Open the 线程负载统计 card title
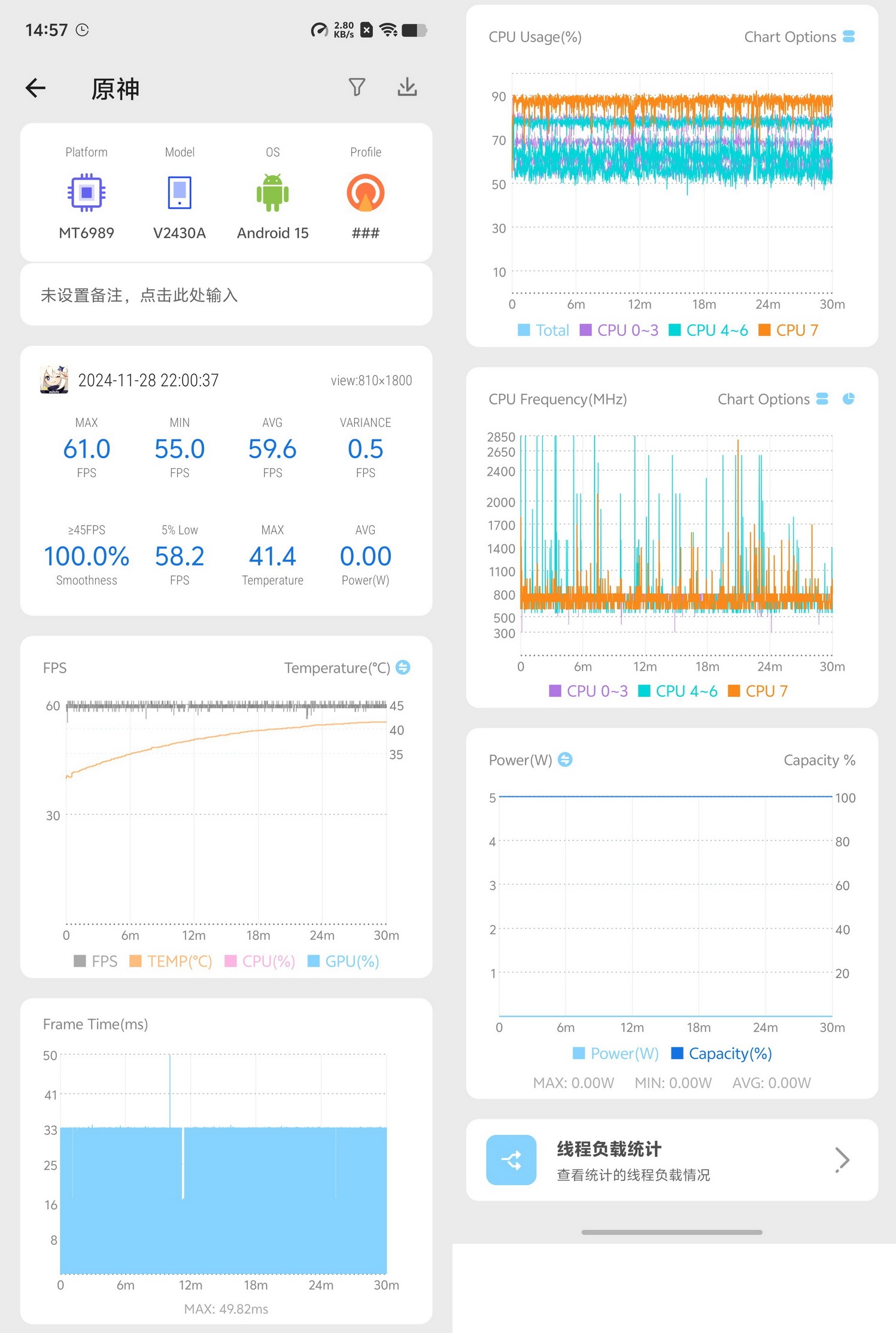Image resolution: width=896 pixels, height=1333 pixels. click(x=609, y=1149)
